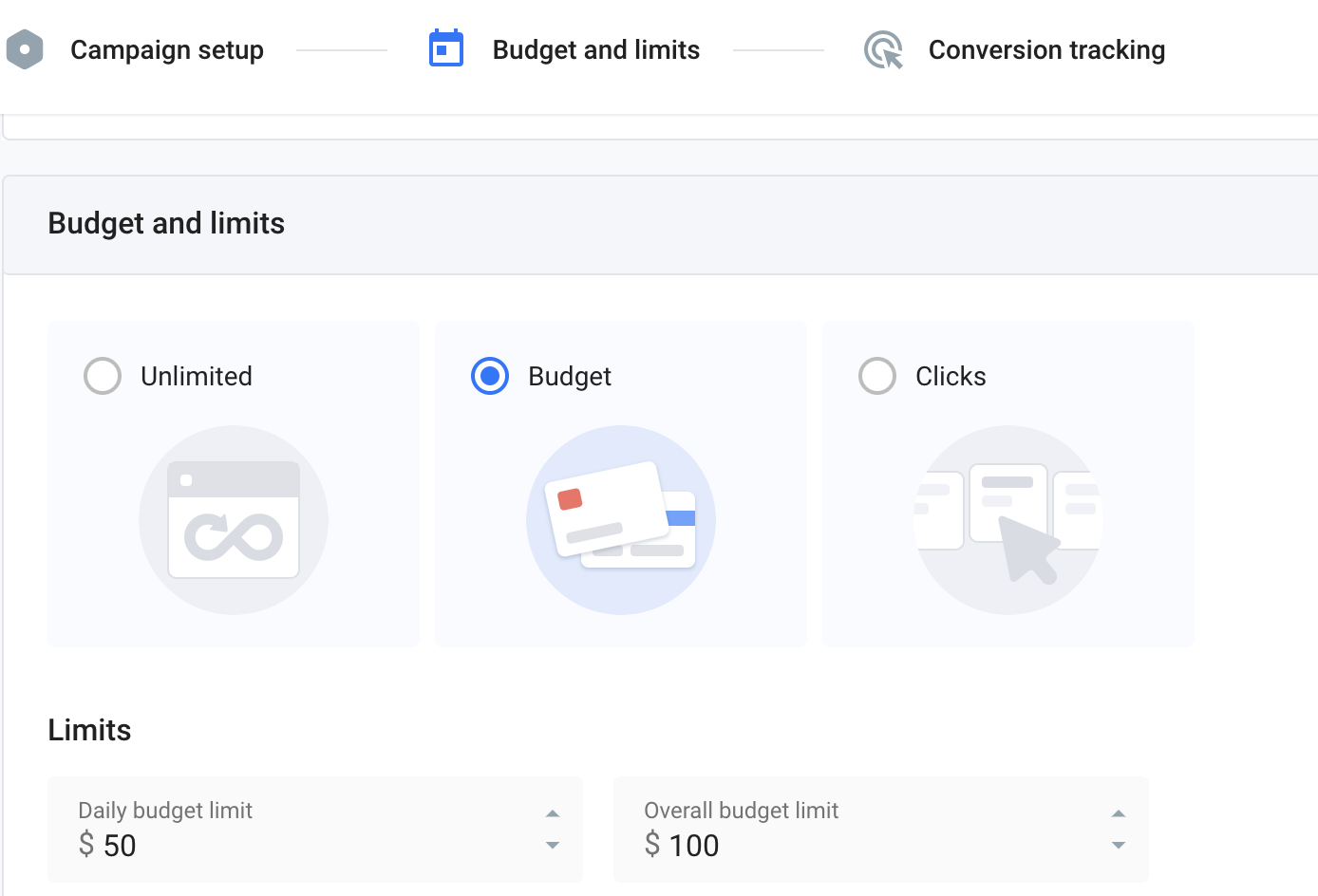Decrease the Daily budget limit with down arrow
Screen dimensions: 1318x896
coord(553,845)
